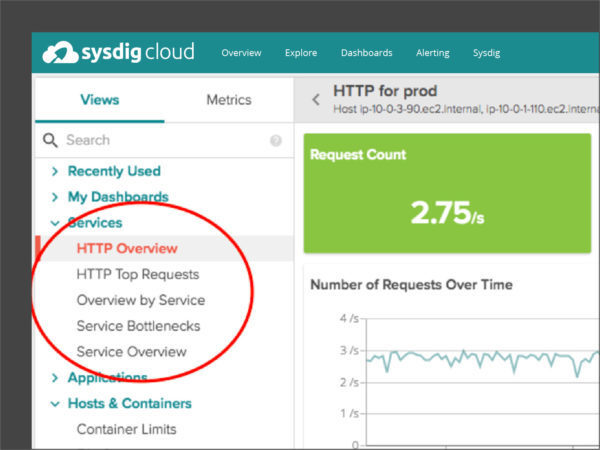
Task: Expand the My Dashboards section
Action: [x=55, y=197]
